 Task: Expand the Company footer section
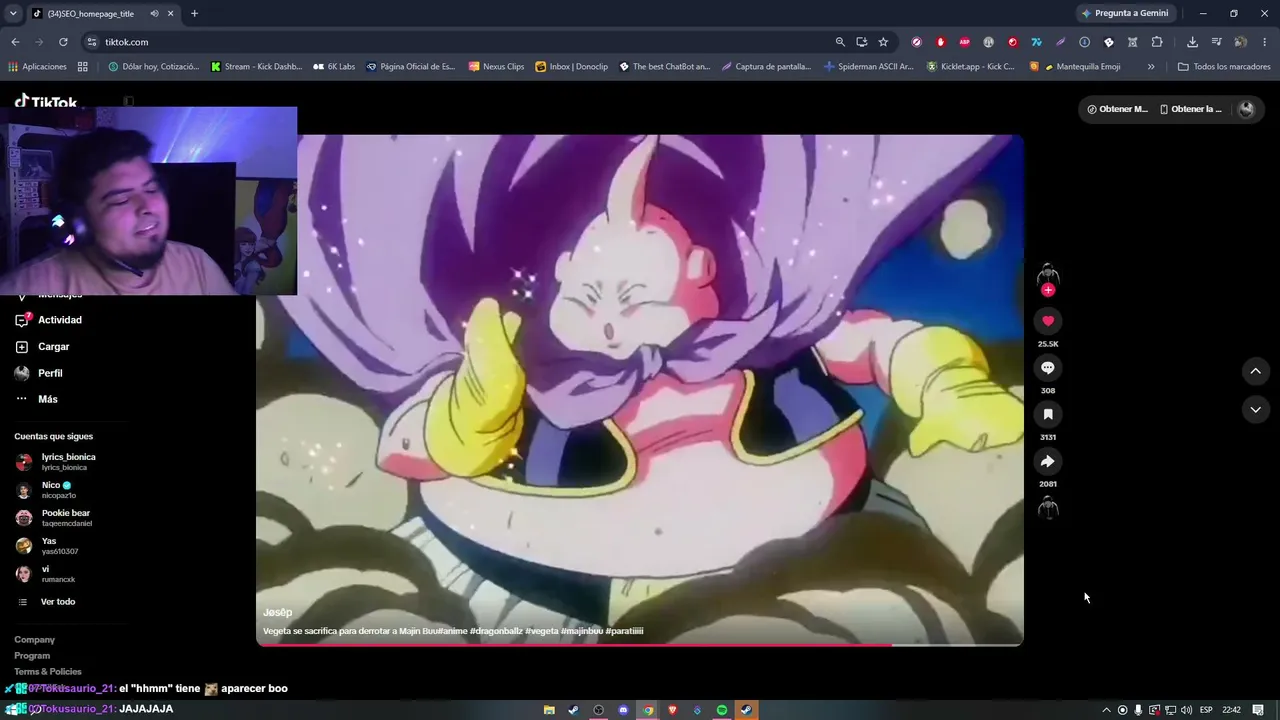tap(35, 640)
